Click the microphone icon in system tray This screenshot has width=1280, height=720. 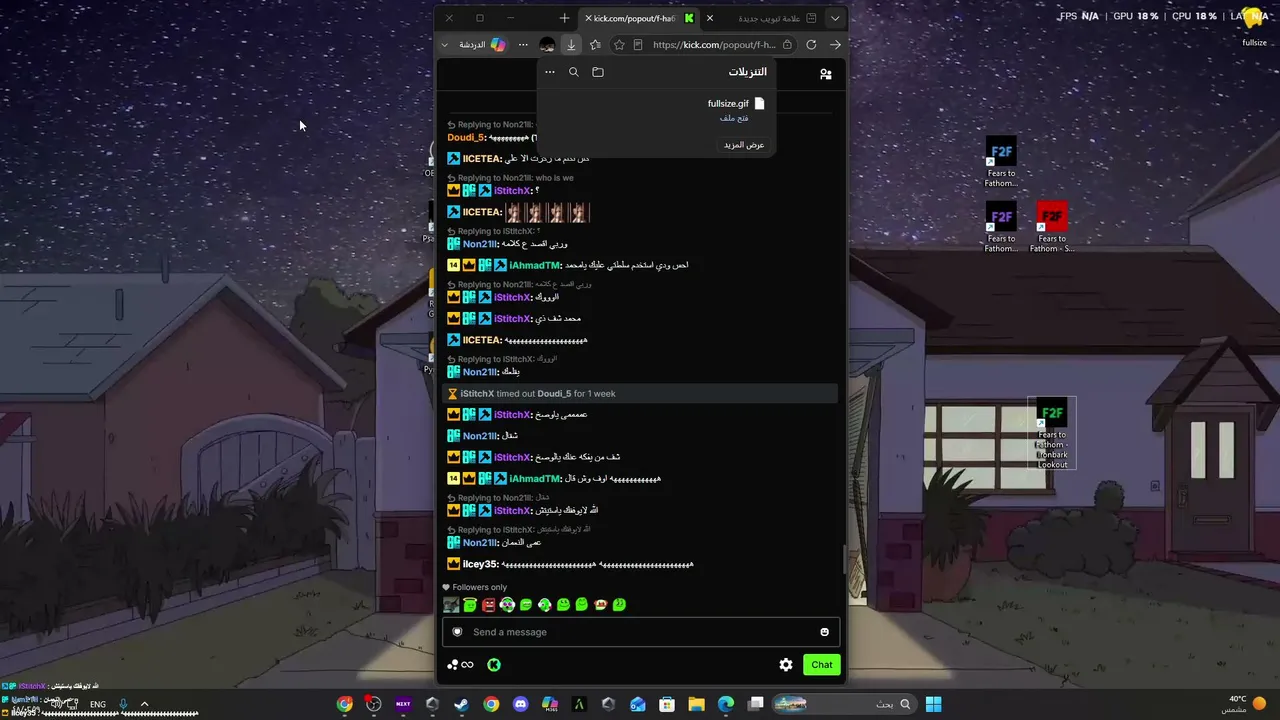(x=124, y=704)
